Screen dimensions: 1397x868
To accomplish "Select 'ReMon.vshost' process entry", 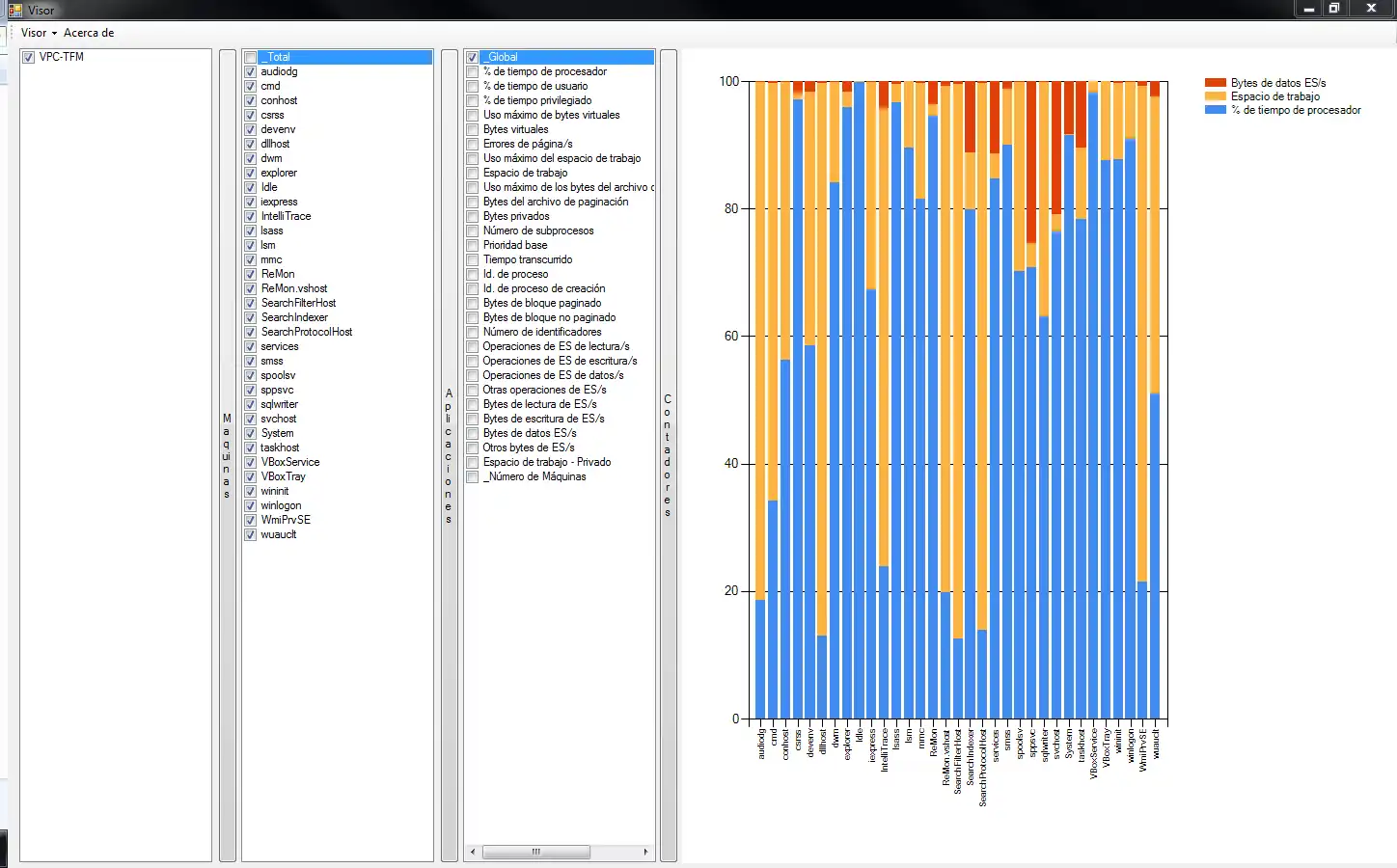I will click(294, 288).
